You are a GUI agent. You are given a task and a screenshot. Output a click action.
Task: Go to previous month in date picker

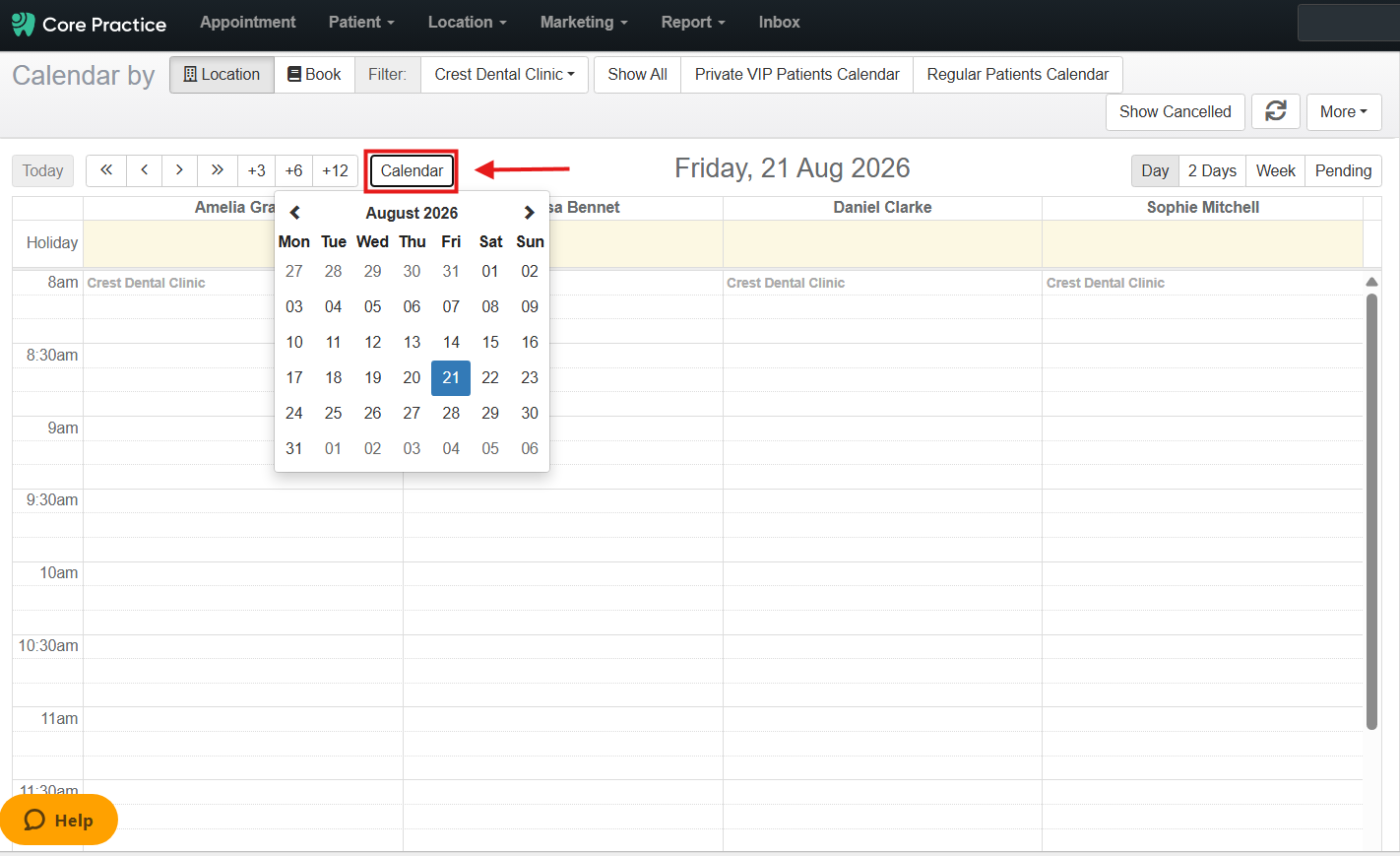pos(294,213)
